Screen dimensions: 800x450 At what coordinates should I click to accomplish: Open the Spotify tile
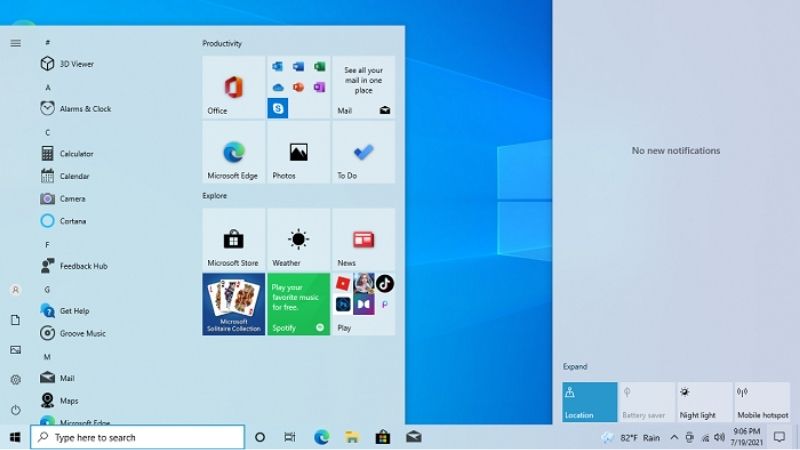click(x=298, y=304)
